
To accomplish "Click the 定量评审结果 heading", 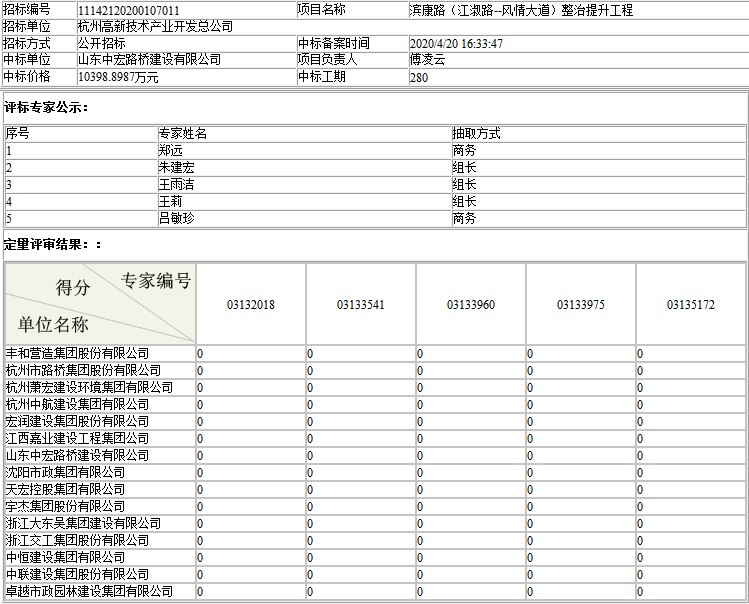I will pyautogui.click(x=52, y=245).
